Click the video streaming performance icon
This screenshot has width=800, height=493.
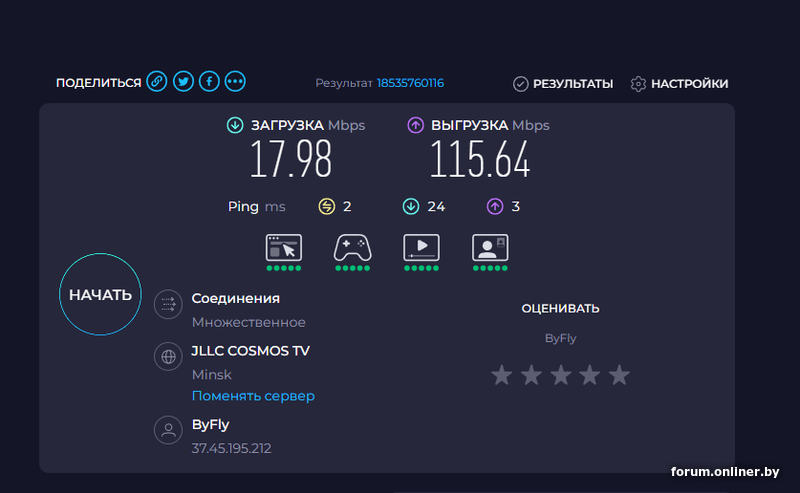pyautogui.click(x=421, y=248)
